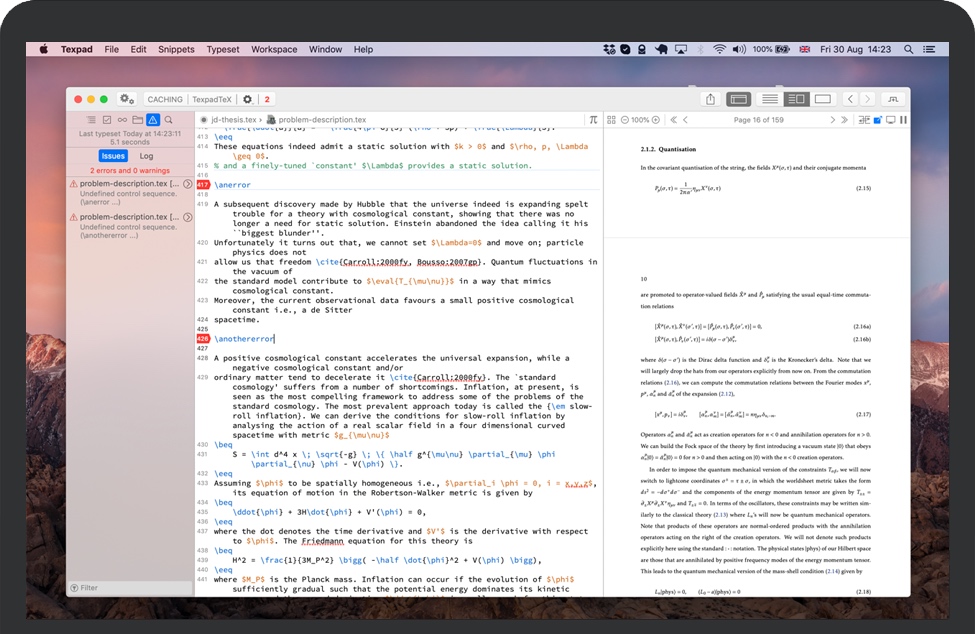The height and width of the screenshot is (634, 975).
Task: Open the typeset settings gear dropdown
Action: [248, 99]
